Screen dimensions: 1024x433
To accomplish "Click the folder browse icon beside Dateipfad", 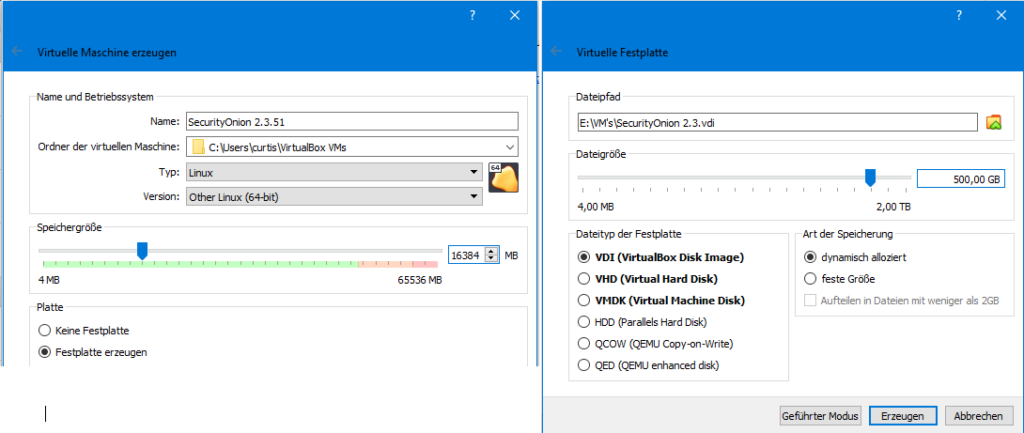I will pos(993,122).
